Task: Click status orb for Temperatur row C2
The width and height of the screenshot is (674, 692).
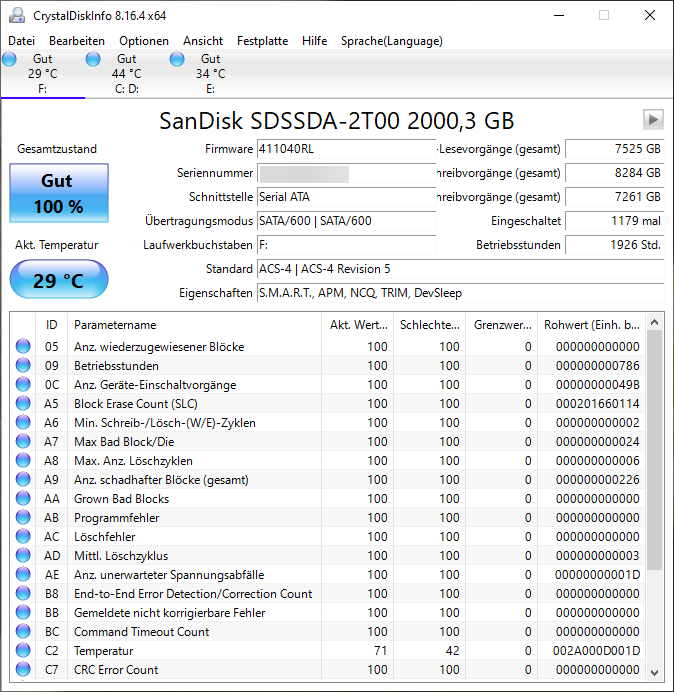Action: point(23,650)
